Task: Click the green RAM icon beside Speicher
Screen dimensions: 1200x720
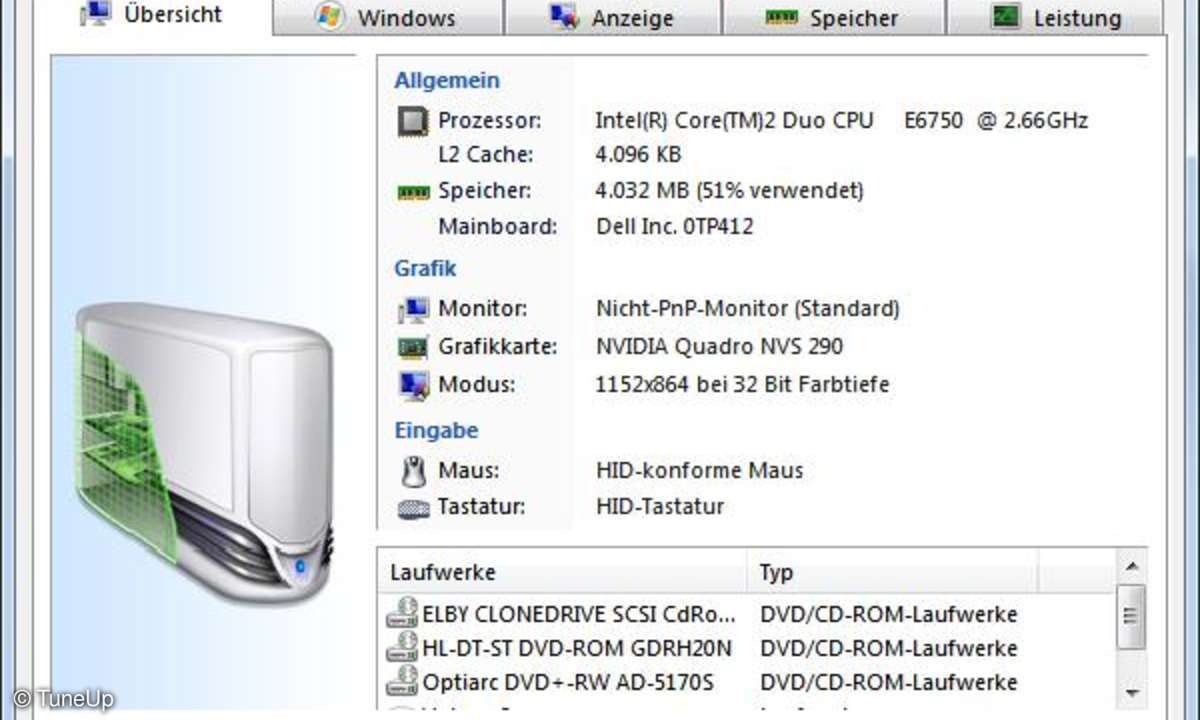Action: coord(413,192)
